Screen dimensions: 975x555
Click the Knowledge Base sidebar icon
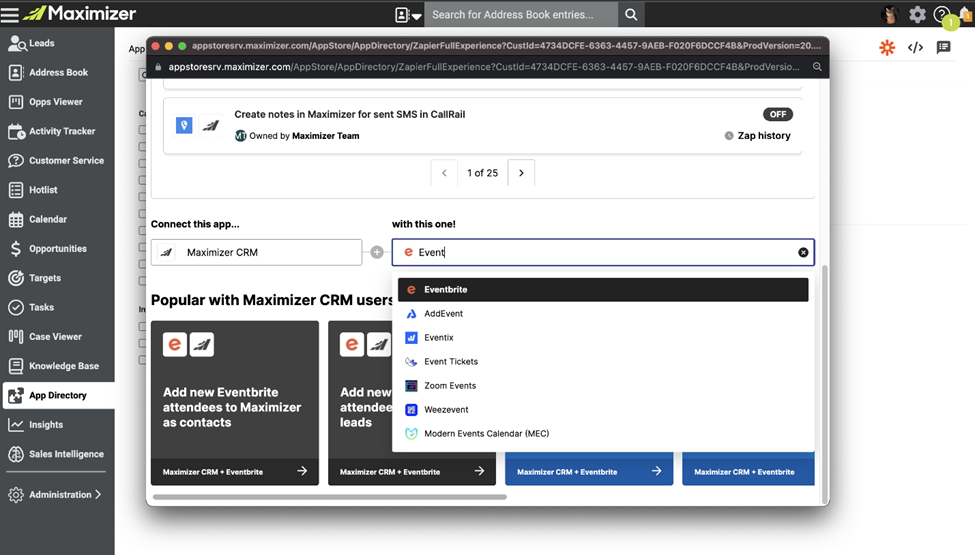click(16, 366)
